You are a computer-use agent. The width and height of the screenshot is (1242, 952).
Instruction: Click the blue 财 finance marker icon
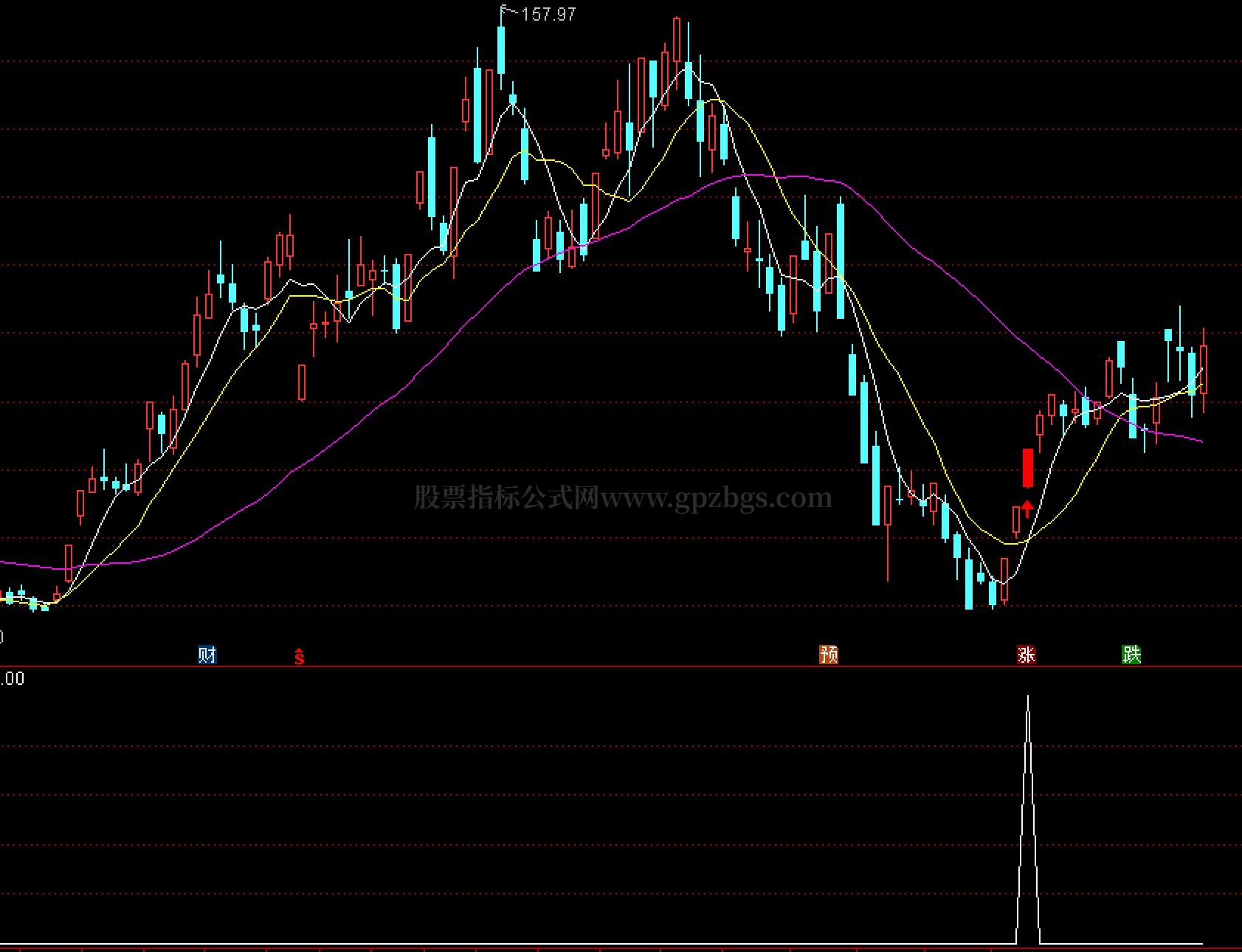tap(207, 655)
